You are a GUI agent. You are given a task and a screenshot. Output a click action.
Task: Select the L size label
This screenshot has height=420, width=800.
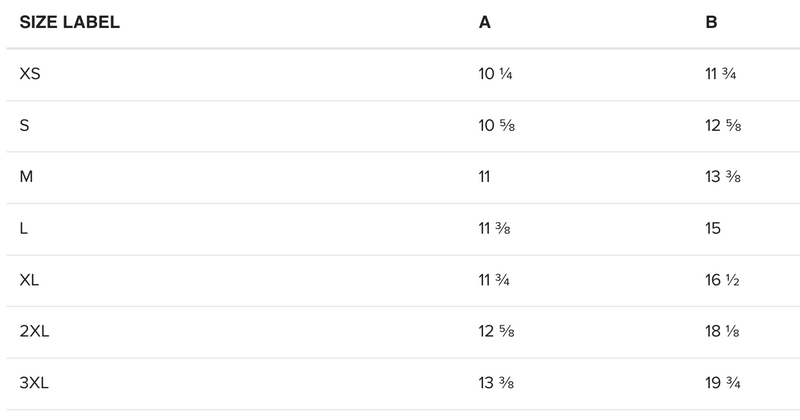click(x=24, y=229)
